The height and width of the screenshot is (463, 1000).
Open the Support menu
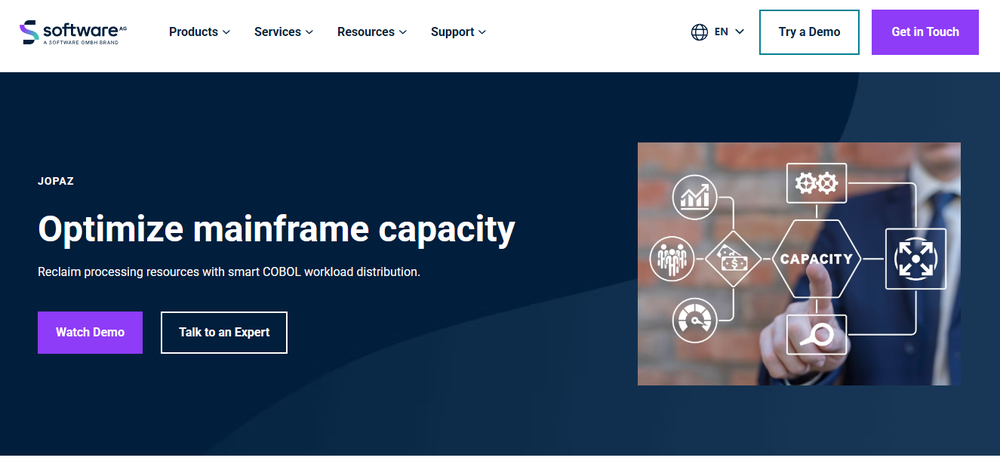coord(459,32)
